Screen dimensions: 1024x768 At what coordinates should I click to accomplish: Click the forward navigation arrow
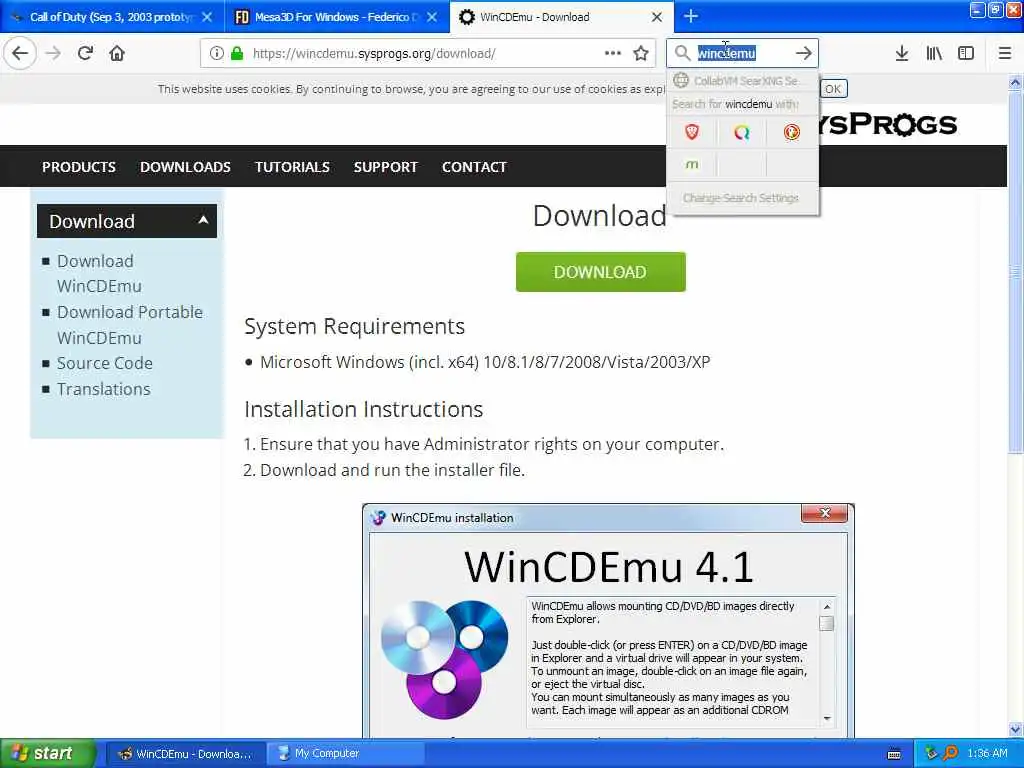pyautogui.click(x=53, y=53)
